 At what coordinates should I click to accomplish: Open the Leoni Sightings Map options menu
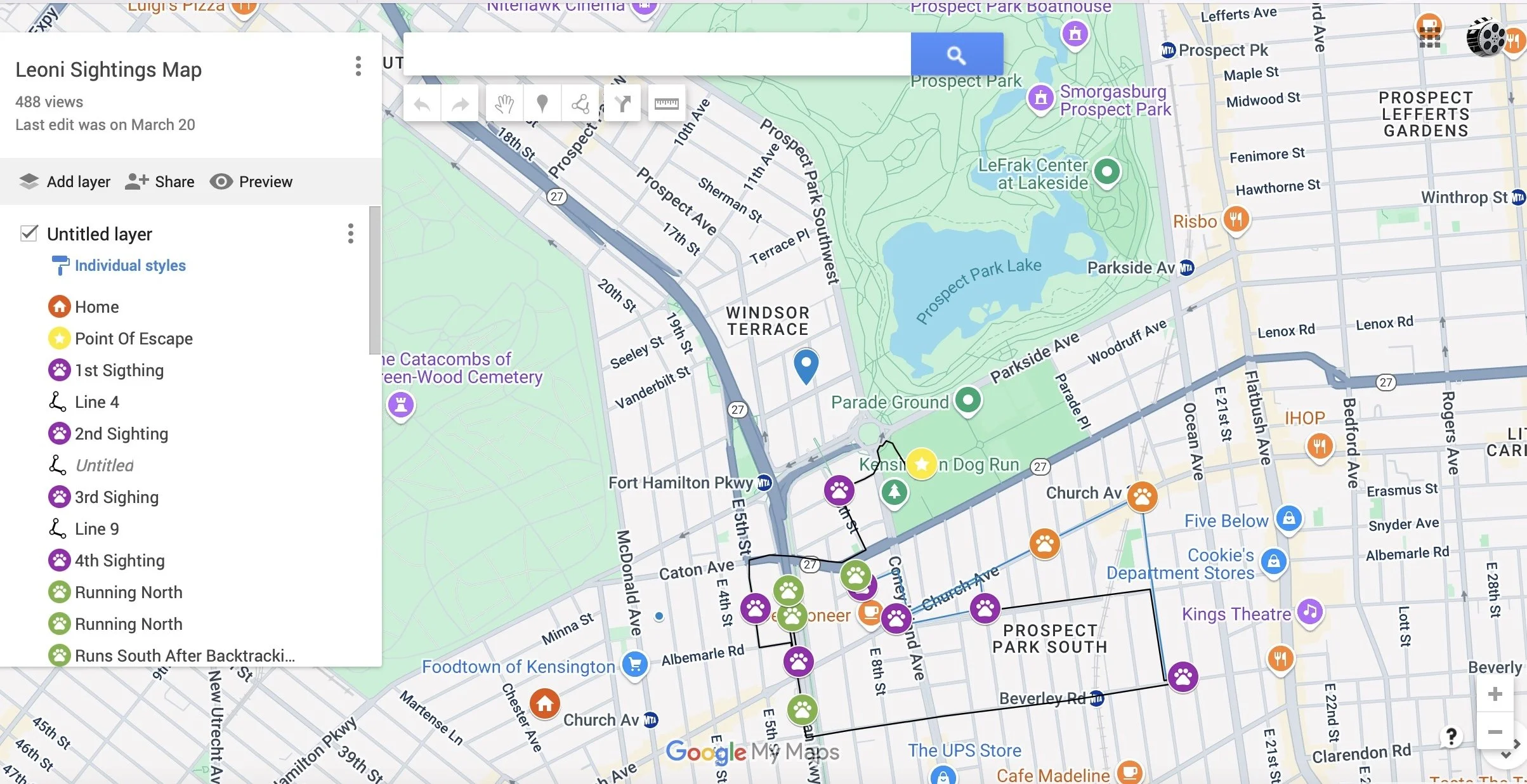[x=358, y=66]
